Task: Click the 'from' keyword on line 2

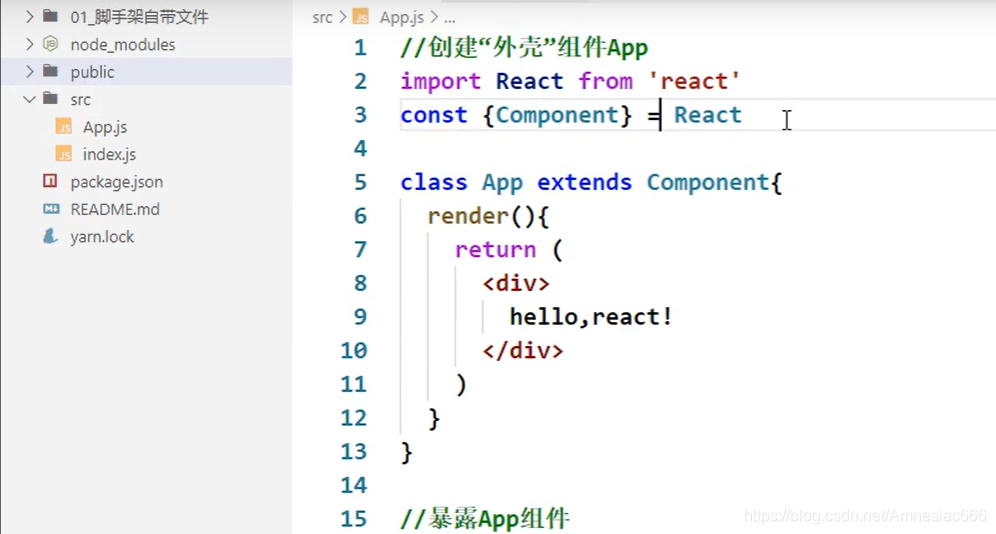Action: 605,81
